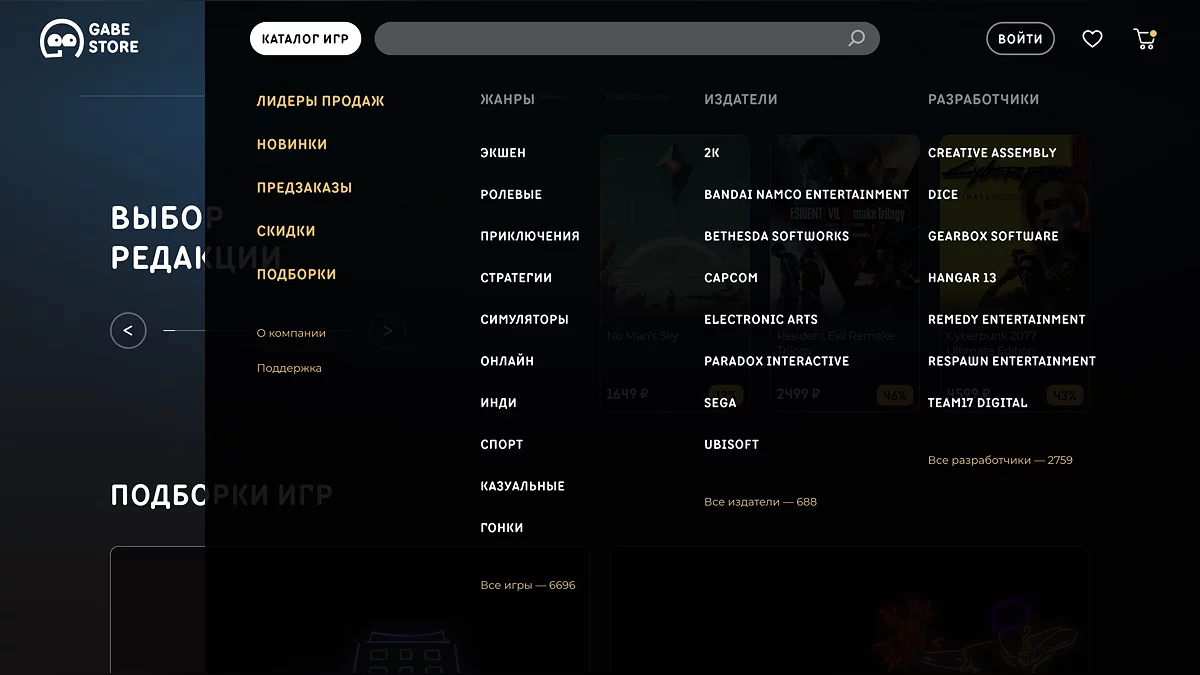This screenshot has width=1200, height=675.
Task: Go to Скидки menu entry
Action: tap(286, 231)
